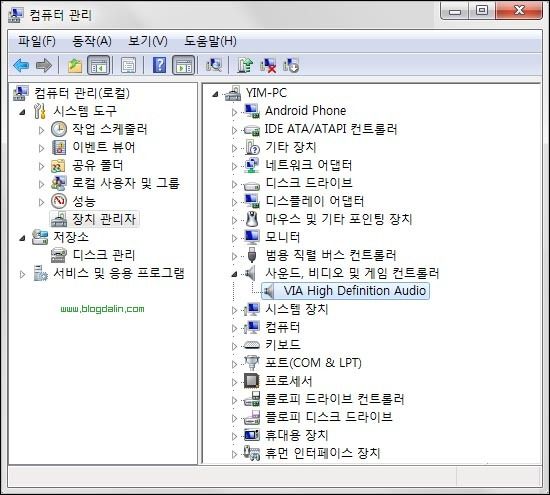550x495 pixels.
Task: Click the Forward arrow toolbar icon
Action: (x=44, y=65)
